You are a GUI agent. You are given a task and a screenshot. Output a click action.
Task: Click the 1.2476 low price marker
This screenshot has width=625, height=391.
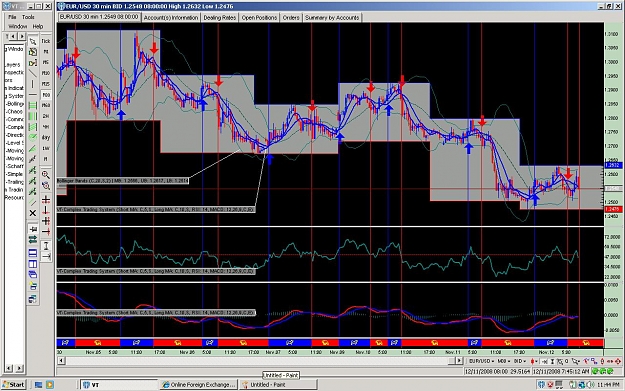point(613,209)
